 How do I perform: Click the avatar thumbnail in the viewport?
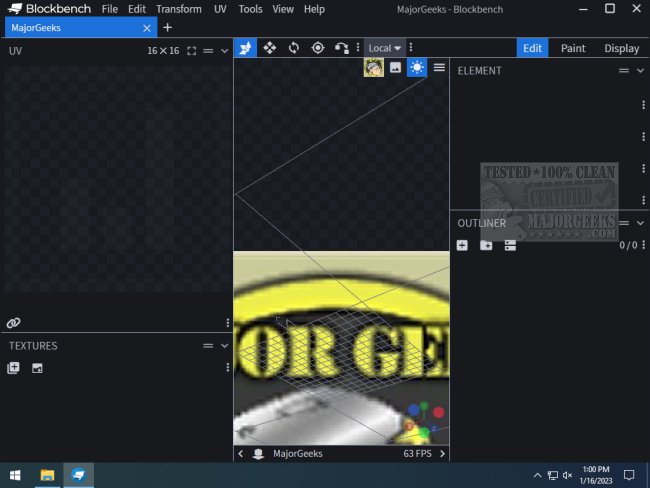[374, 68]
